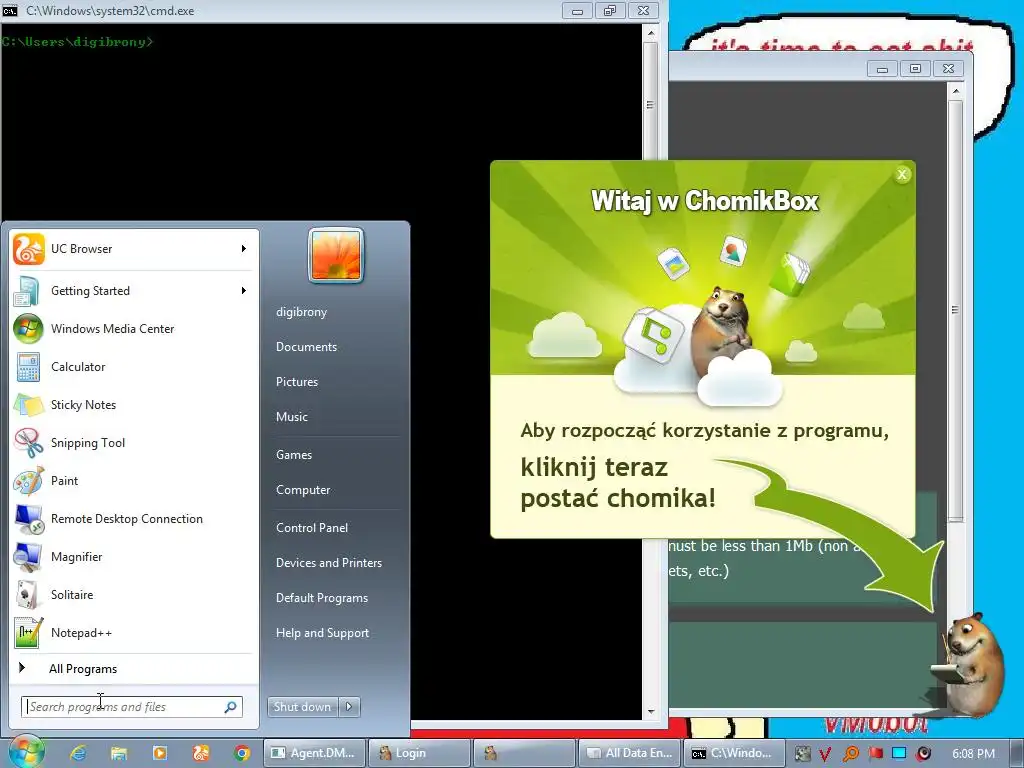This screenshot has height=768, width=1024.
Task: Launch Remote Desktop Connection
Action: [x=133, y=519]
